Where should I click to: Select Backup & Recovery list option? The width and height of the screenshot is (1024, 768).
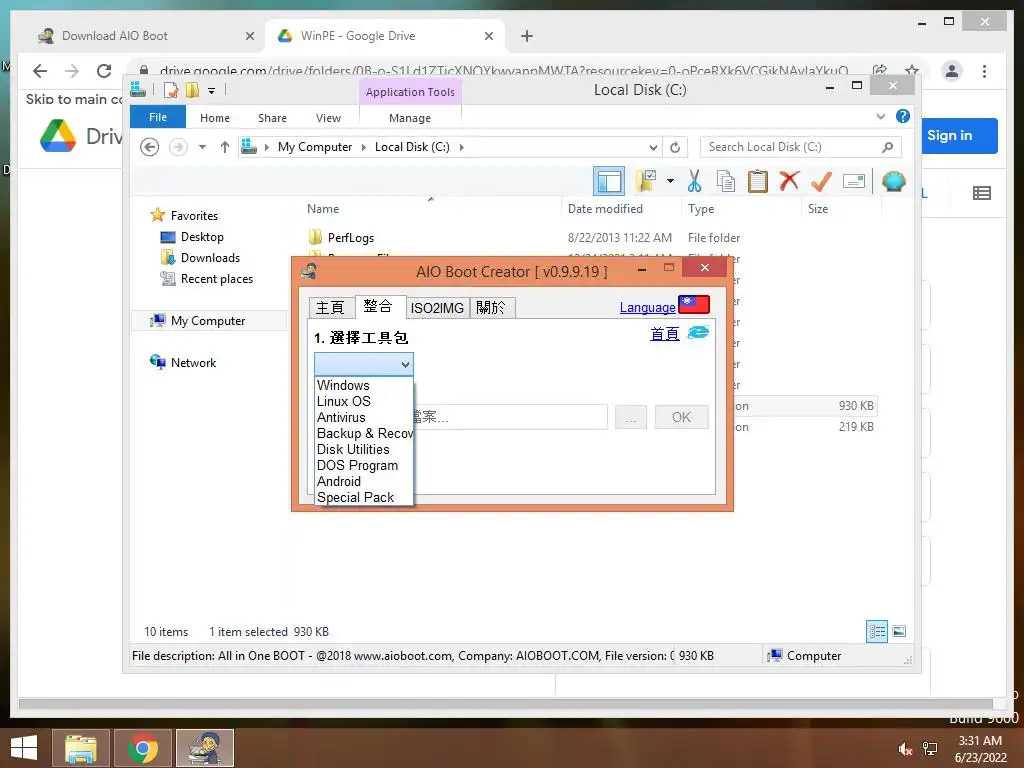click(x=364, y=433)
